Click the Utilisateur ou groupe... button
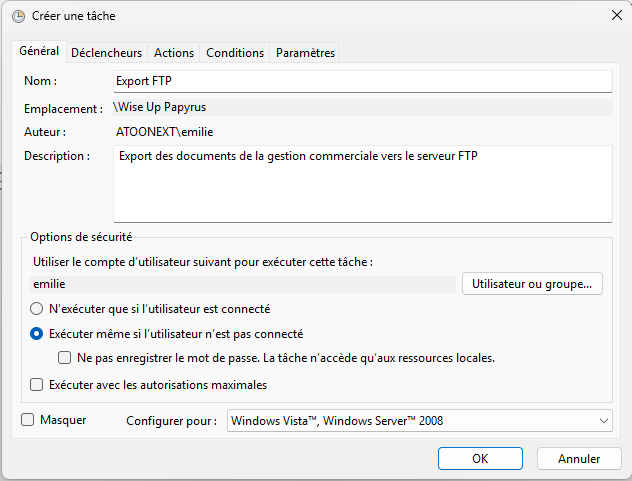 (x=532, y=284)
